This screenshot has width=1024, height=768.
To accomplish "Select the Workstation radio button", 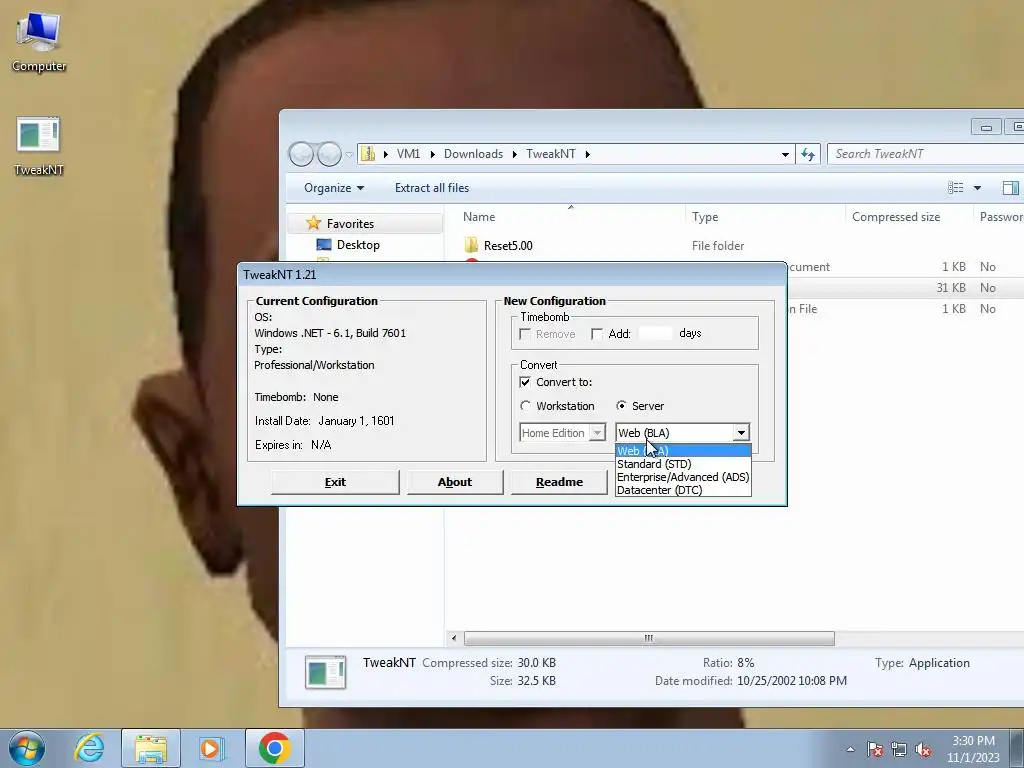I will pyautogui.click(x=525, y=406).
